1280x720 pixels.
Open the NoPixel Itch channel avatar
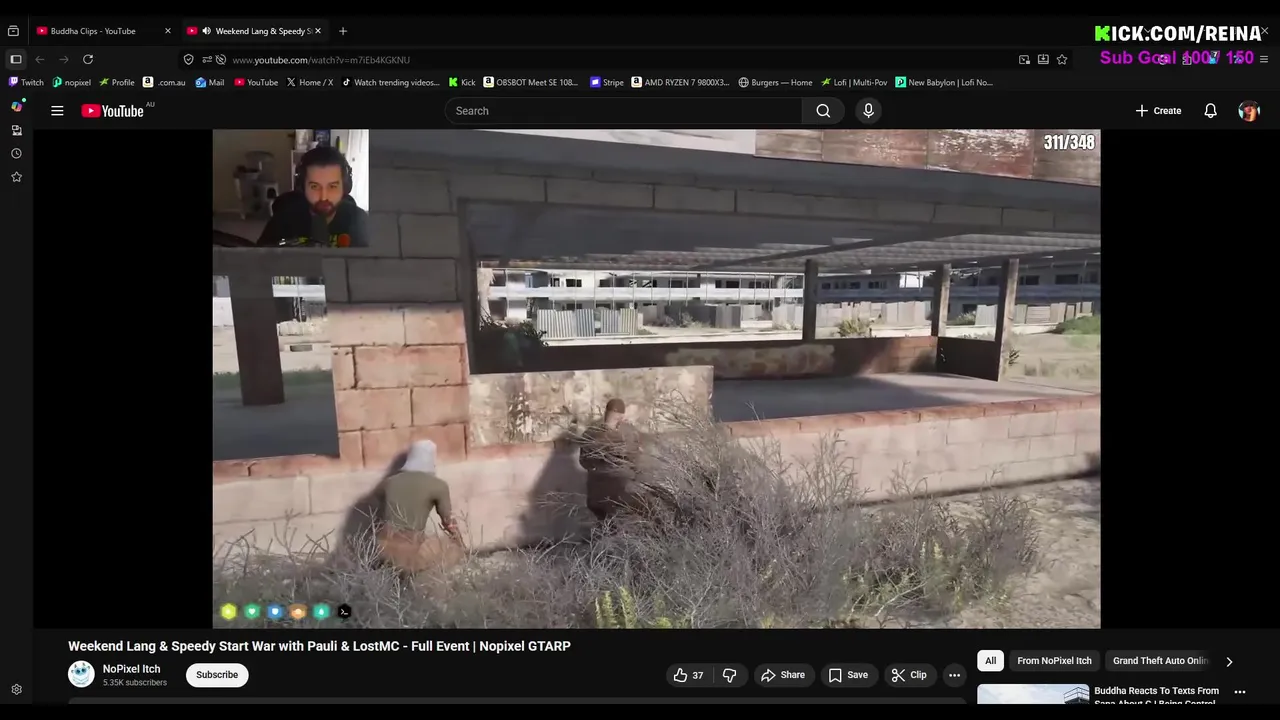[81, 674]
